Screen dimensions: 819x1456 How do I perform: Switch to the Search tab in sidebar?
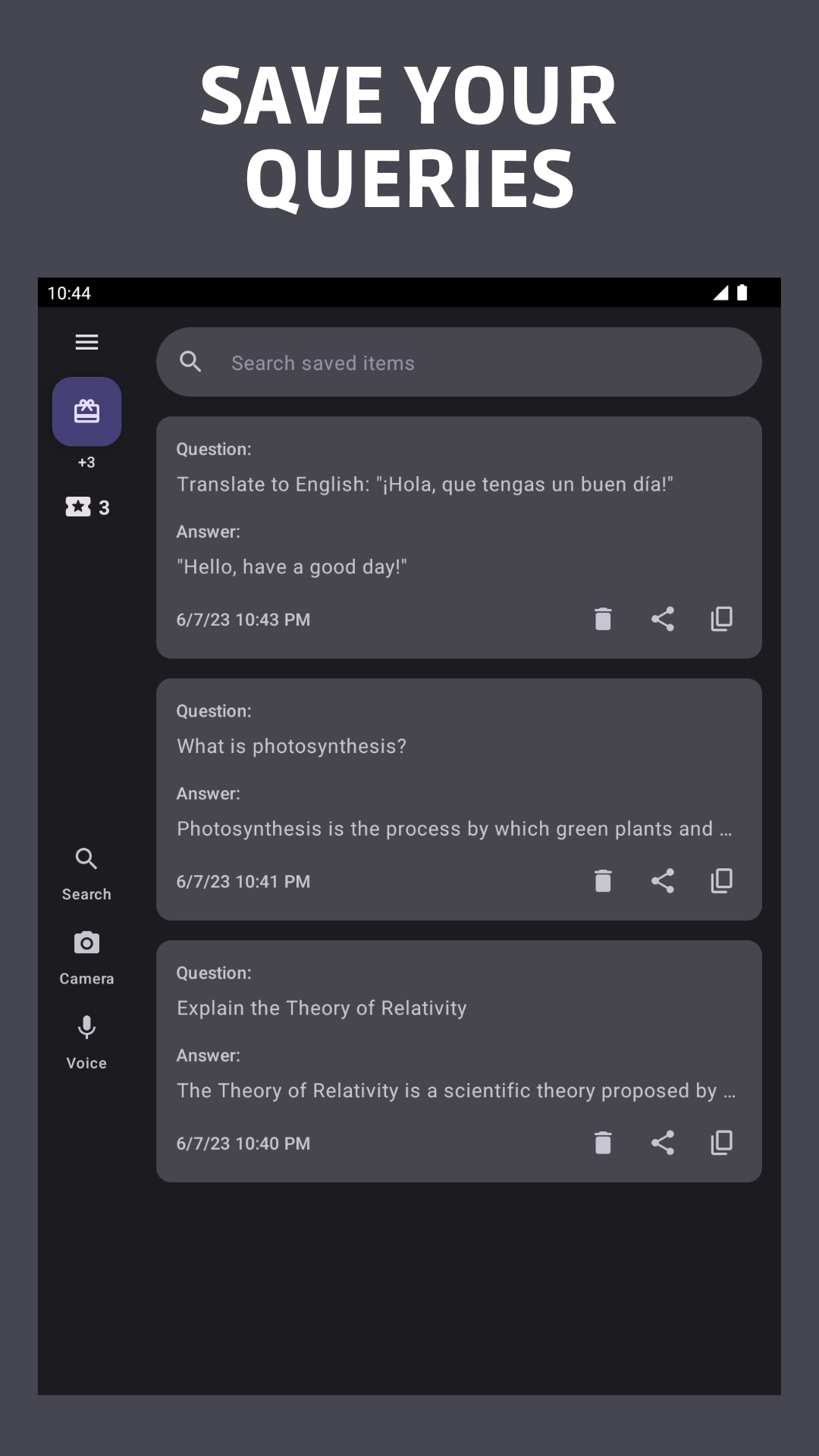point(86,874)
